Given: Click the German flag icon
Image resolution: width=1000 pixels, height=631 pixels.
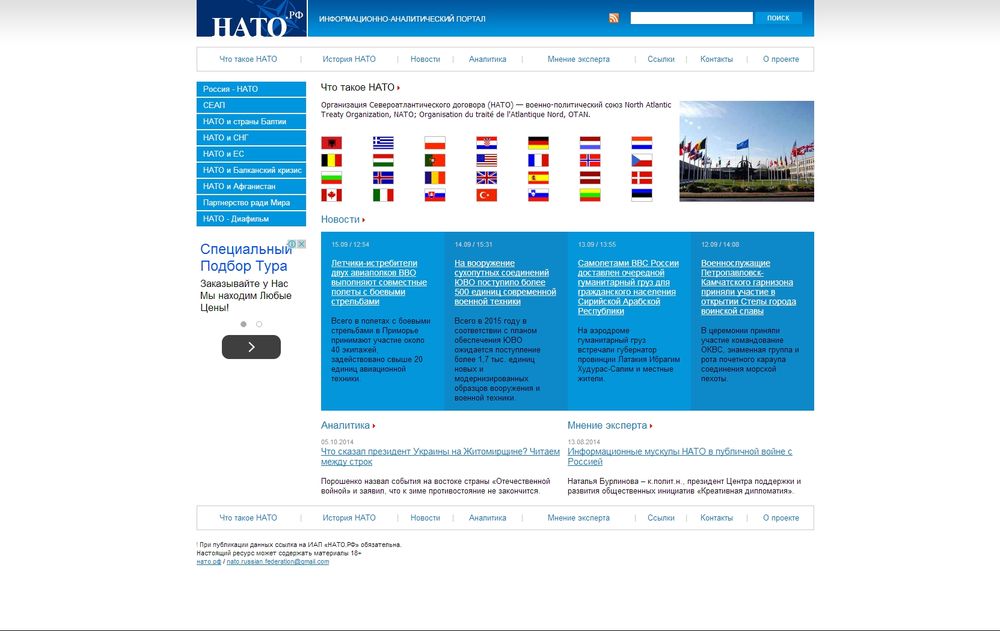Looking at the screenshot, I should coord(539,143).
